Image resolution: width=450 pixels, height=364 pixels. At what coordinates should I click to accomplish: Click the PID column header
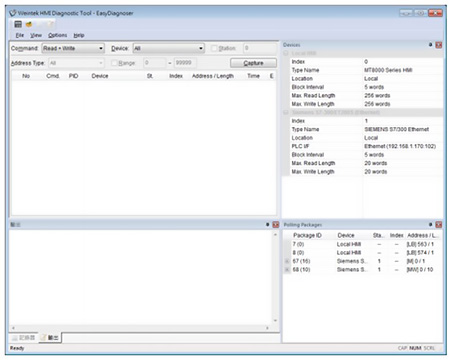pyautogui.click(x=74, y=76)
